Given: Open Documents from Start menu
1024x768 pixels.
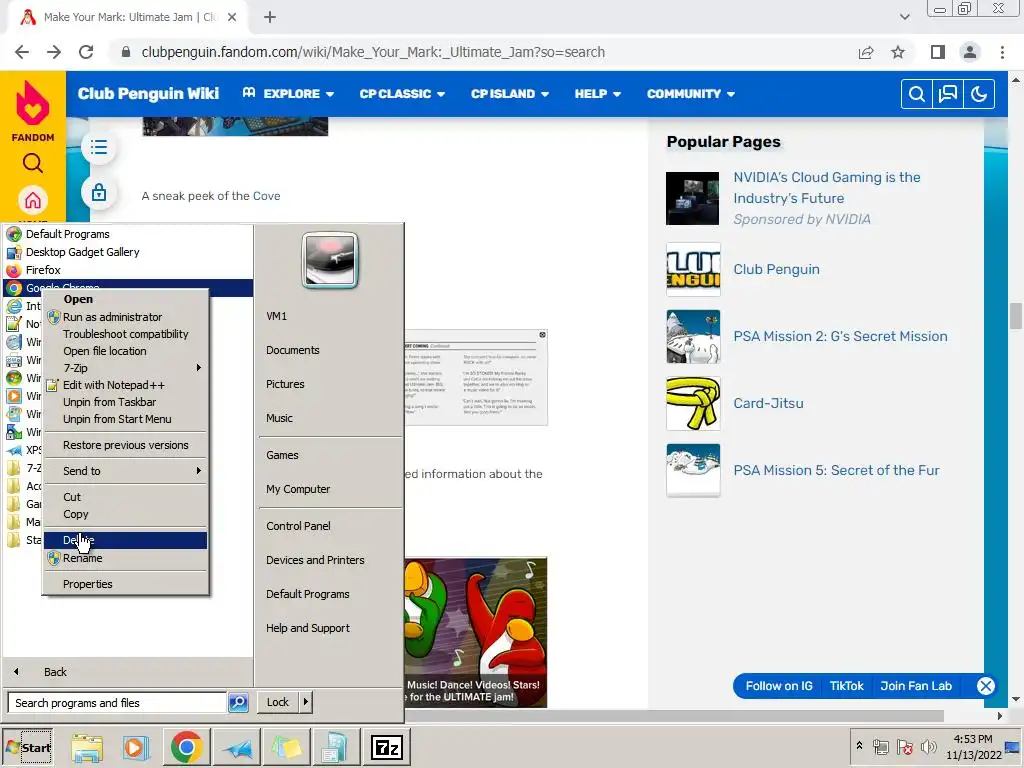Looking at the screenshot, I should pos(293,350).
